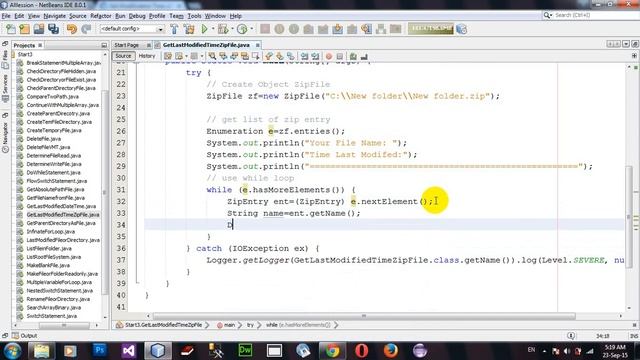Open Firefox from taskbar
Screen dimensions: 640x360
[x=391, y=351]
